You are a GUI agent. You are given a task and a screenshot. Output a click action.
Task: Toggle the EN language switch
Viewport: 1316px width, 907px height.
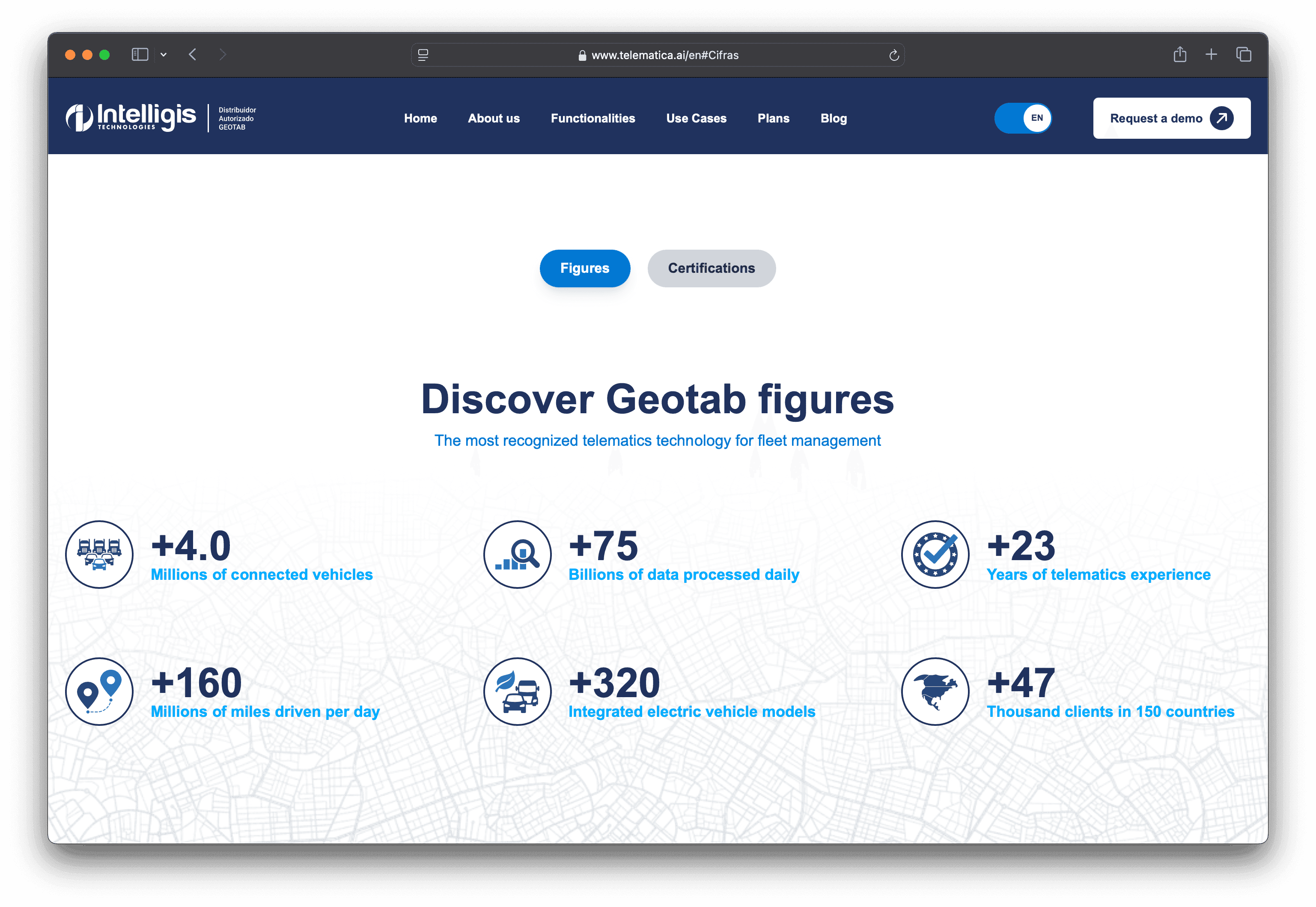(1023, 118)
